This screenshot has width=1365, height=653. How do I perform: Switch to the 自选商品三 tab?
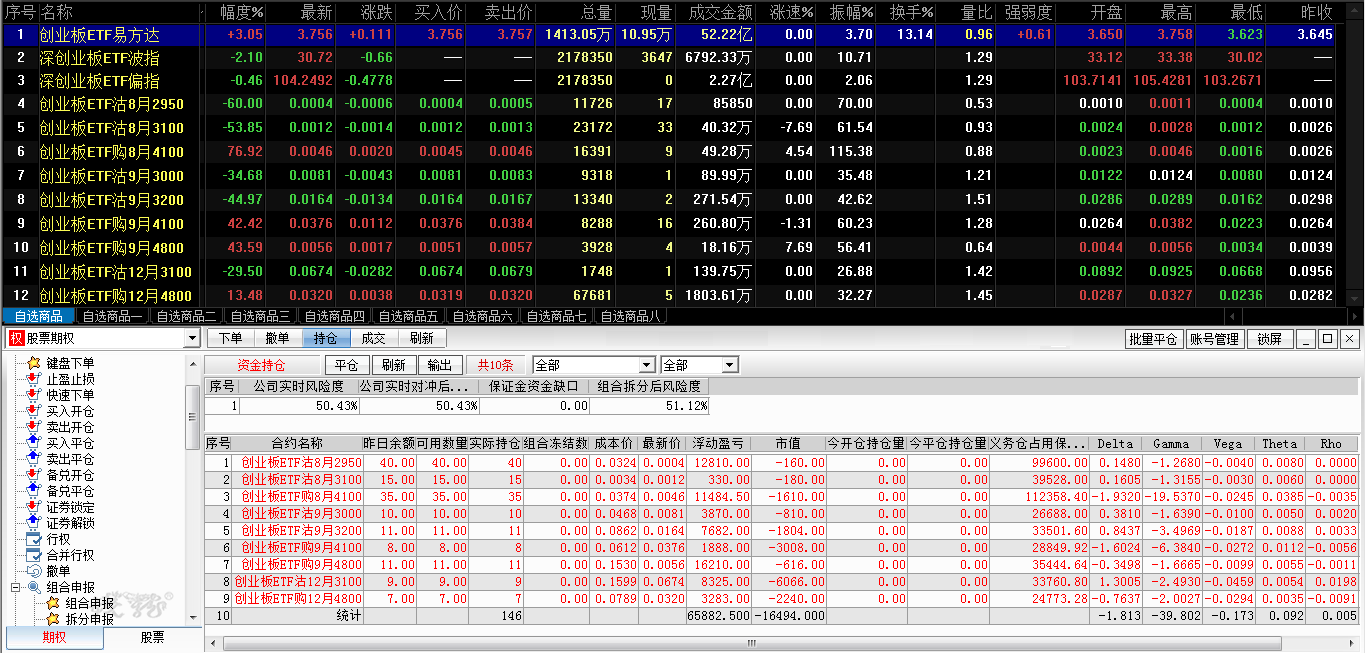click(x=260, y=316)
